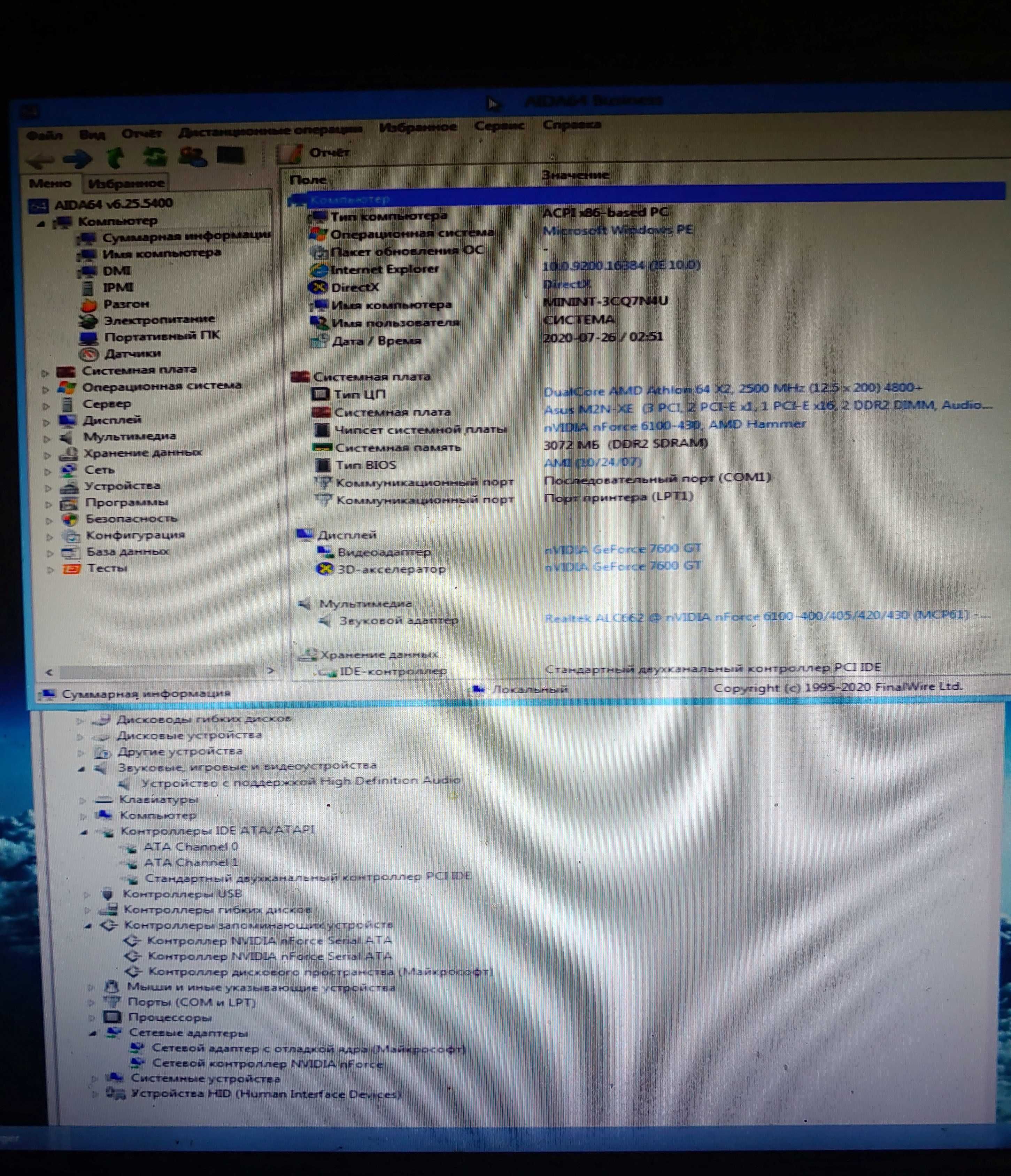Select Суммарная информация in the tree
This screenshot has height=1176, width=1011.
coord(186,235)
